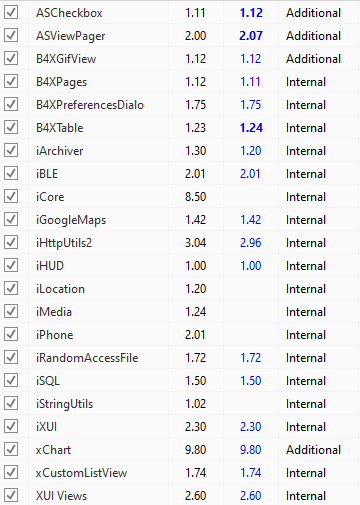
Task: Toggle the XUI Views checkbox
Action: point(11,495)
